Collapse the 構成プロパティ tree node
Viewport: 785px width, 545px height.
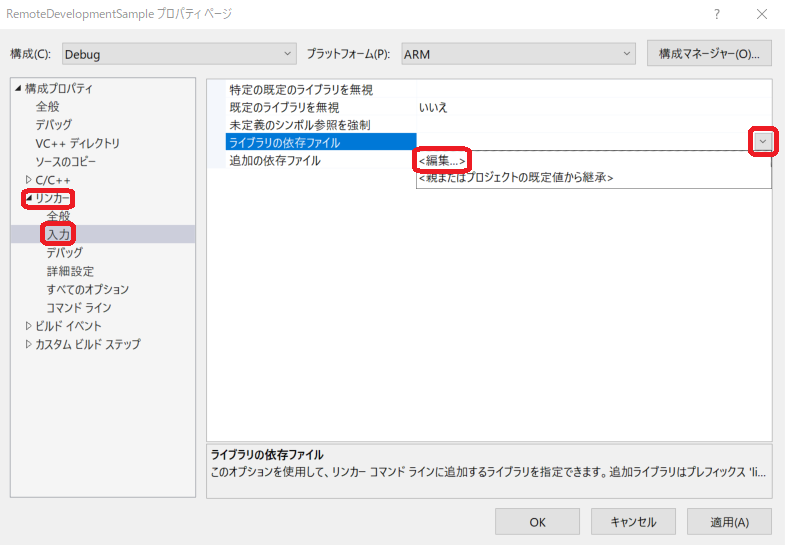[18, 89]
